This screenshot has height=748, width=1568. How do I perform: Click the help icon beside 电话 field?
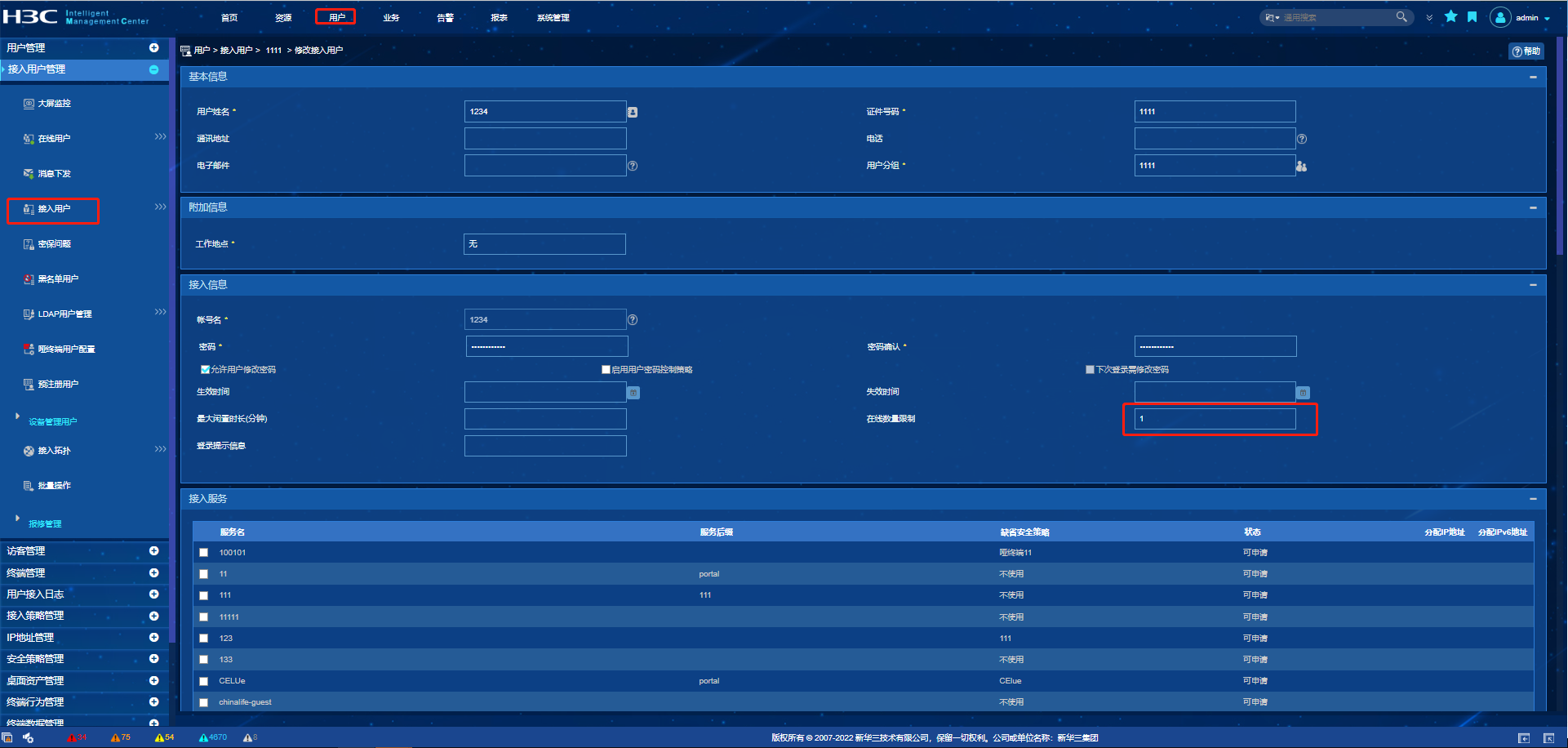click(1302, 139)
